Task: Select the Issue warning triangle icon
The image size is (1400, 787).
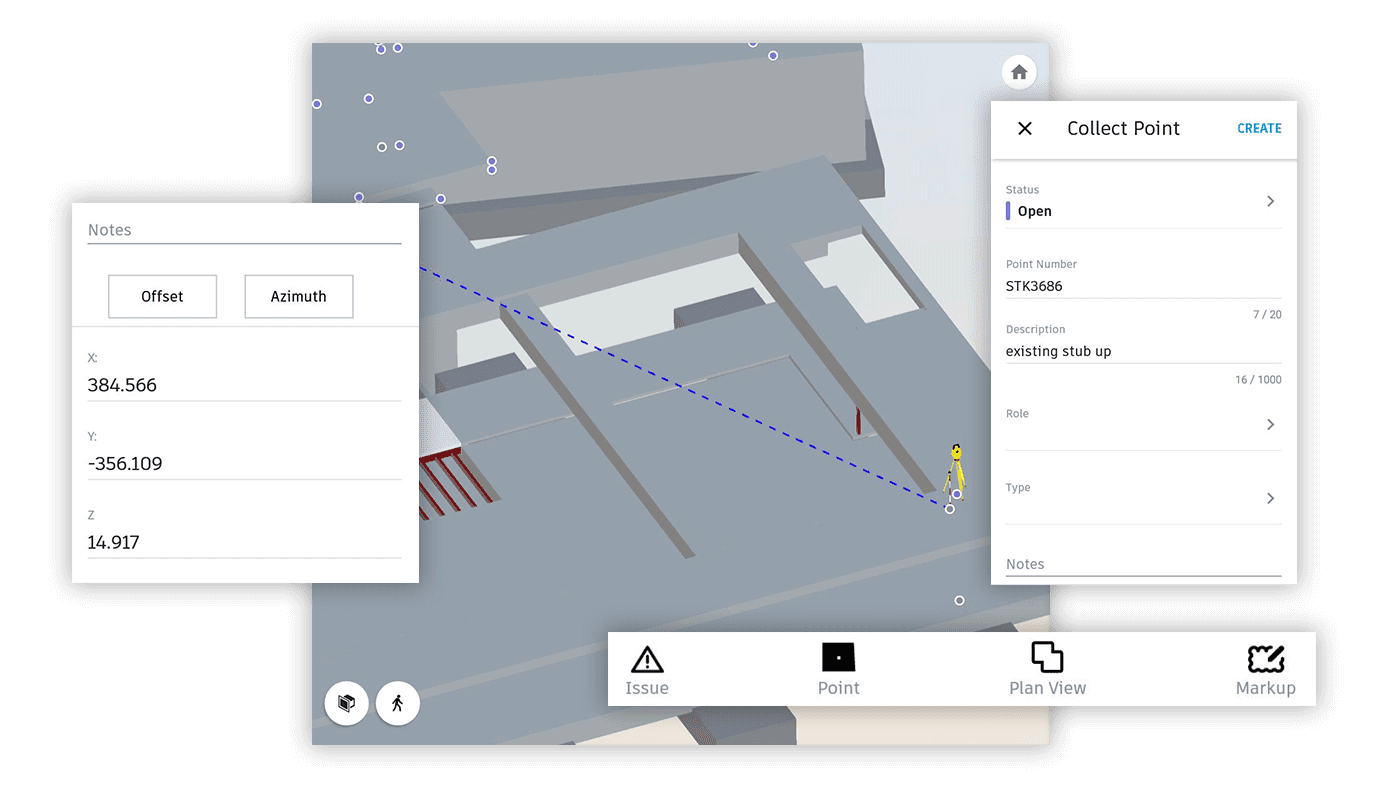Action: (x=647, y=660)
